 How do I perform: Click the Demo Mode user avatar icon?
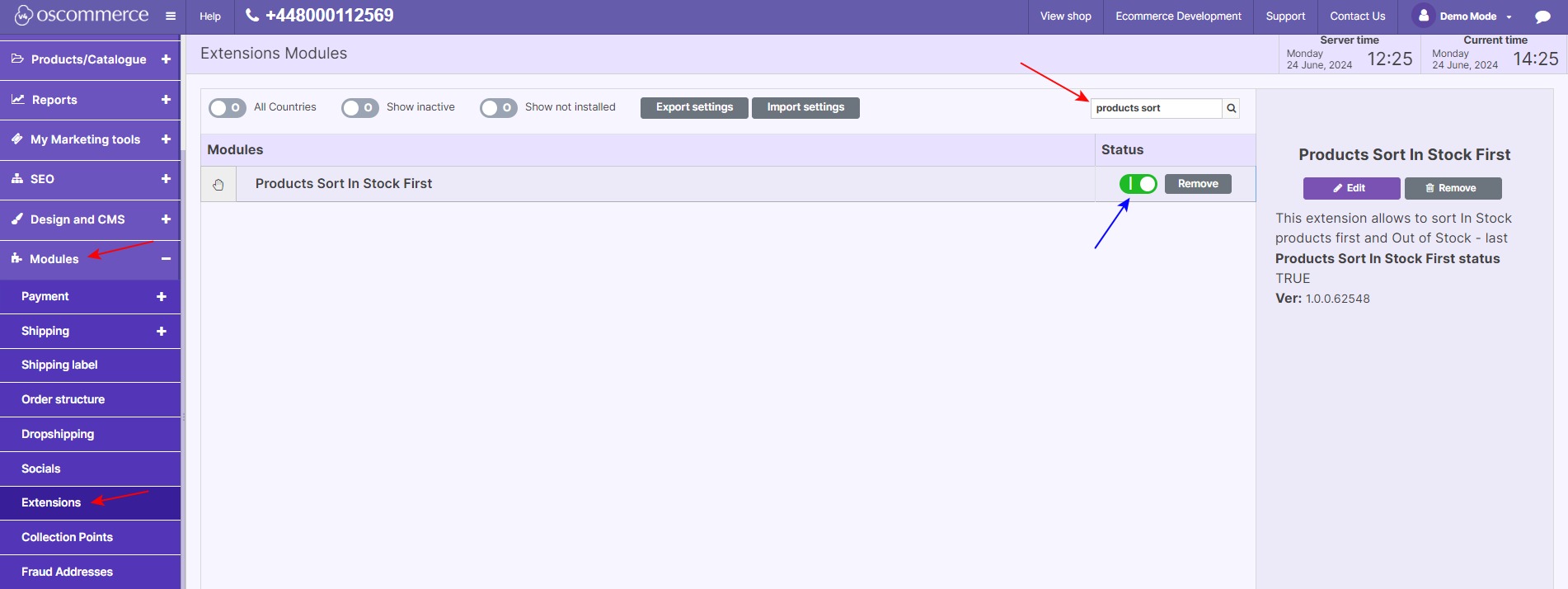(x=1423, y=16)
